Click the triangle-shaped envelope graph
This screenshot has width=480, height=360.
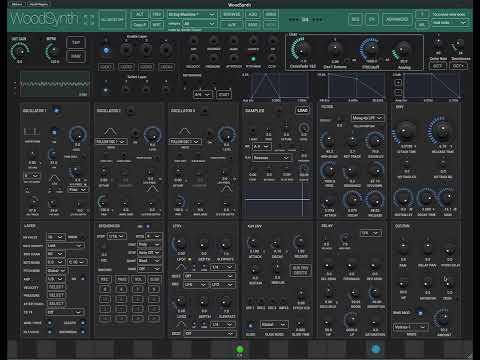tap(278, 86)
